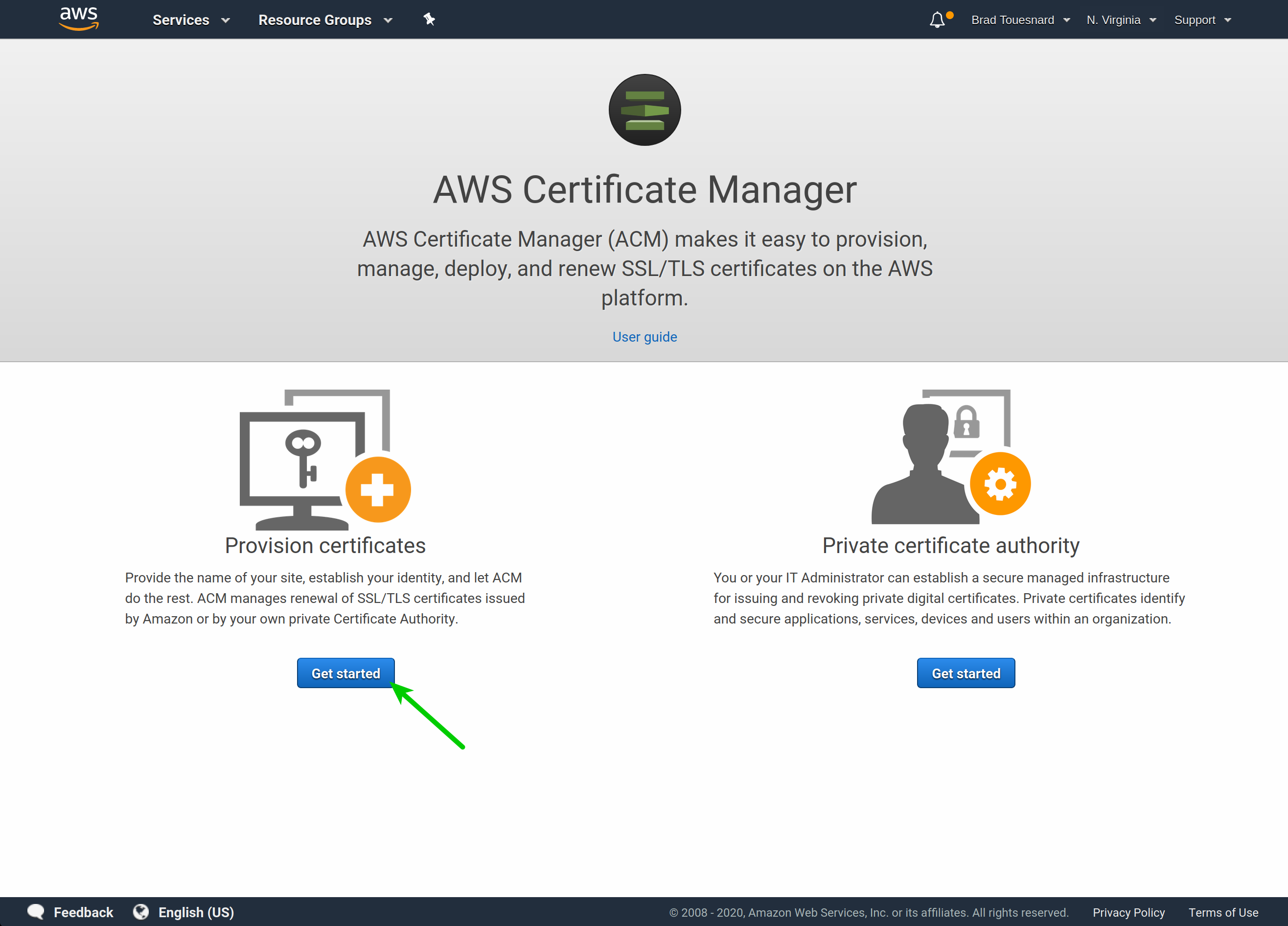The image size is (1288, 926).
Task: Click the Private certificate authority heading
Action: pyautogui.click(x=951, y=545)
